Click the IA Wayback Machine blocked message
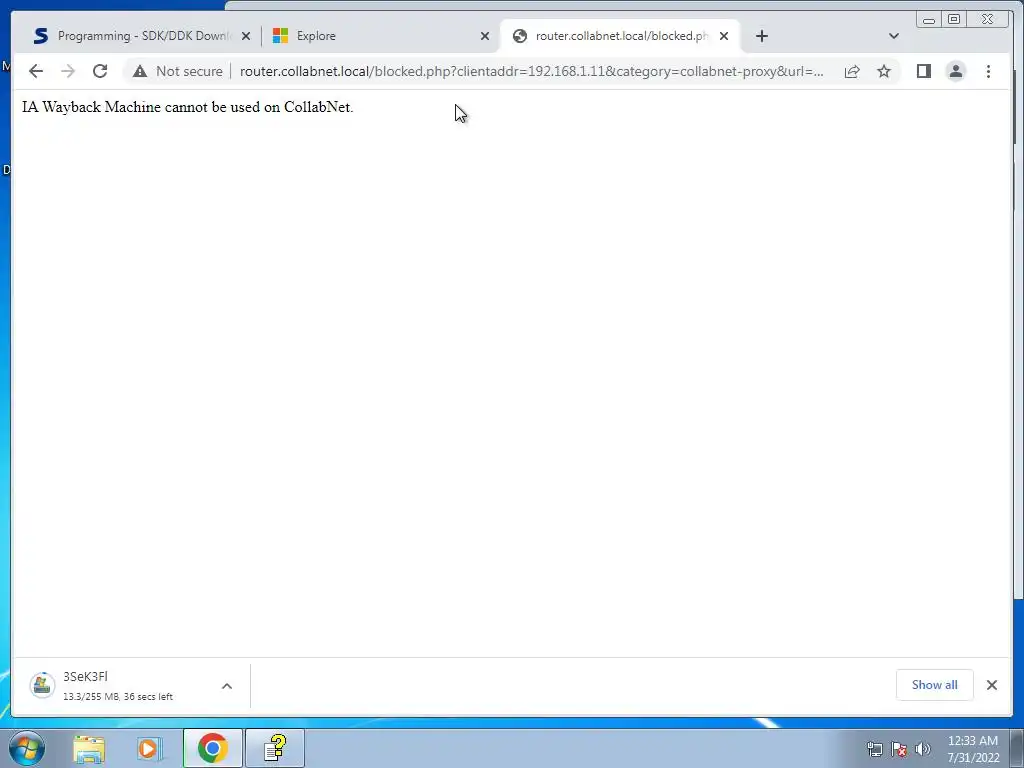Screen dimensions: 1024x768 (x=187, y=107)
